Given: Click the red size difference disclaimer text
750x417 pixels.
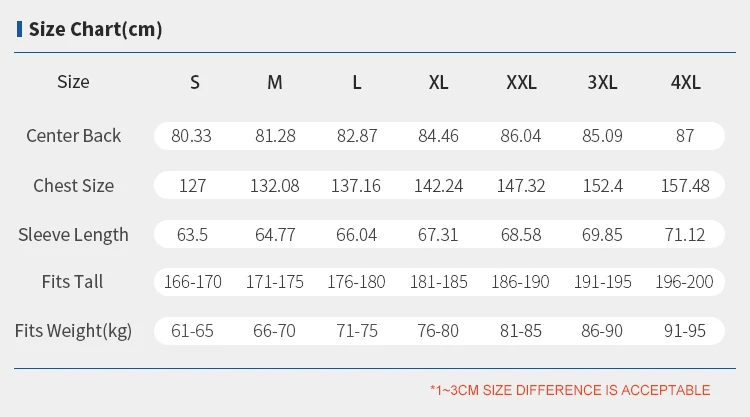Looking at the screenshot, I should pyautogui.click(x=569, y=390).
